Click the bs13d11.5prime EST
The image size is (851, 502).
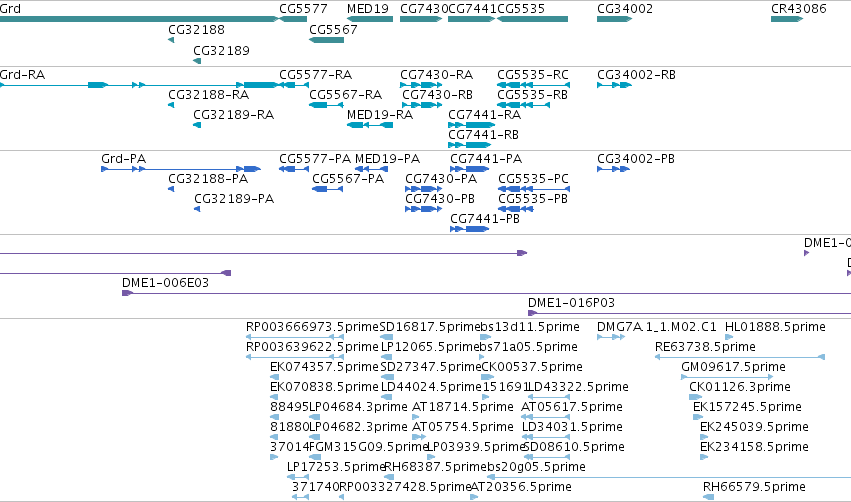(x=486, y=337)
